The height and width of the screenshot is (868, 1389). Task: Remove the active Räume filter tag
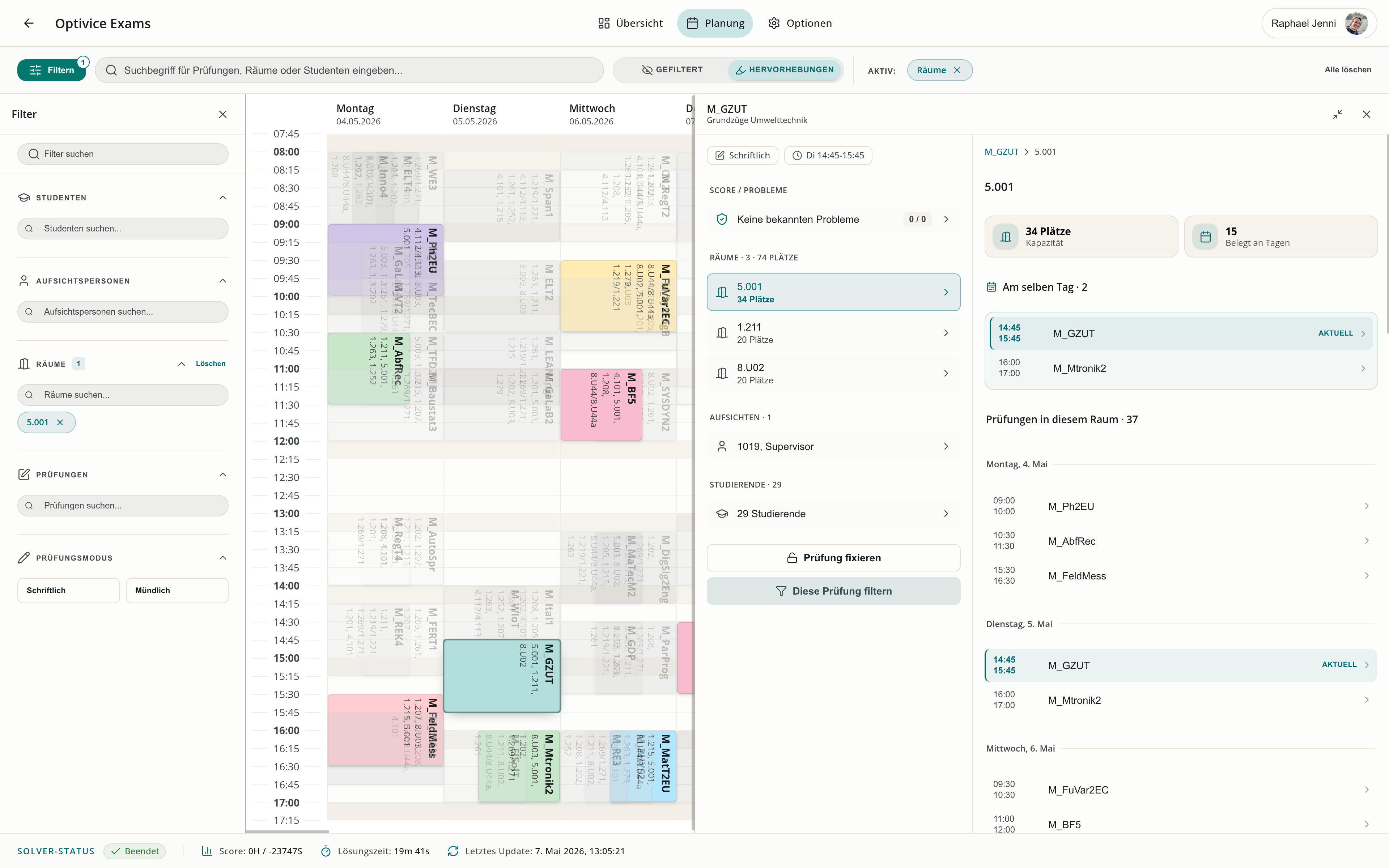point(957,70)
